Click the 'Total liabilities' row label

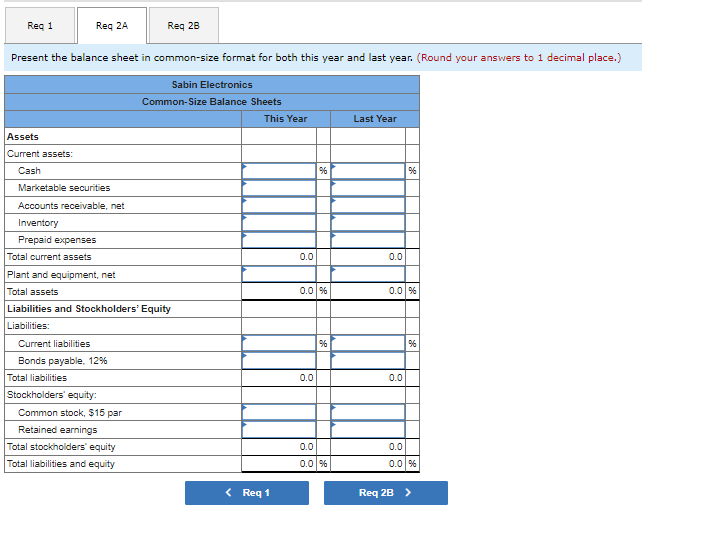click(37, 378)
